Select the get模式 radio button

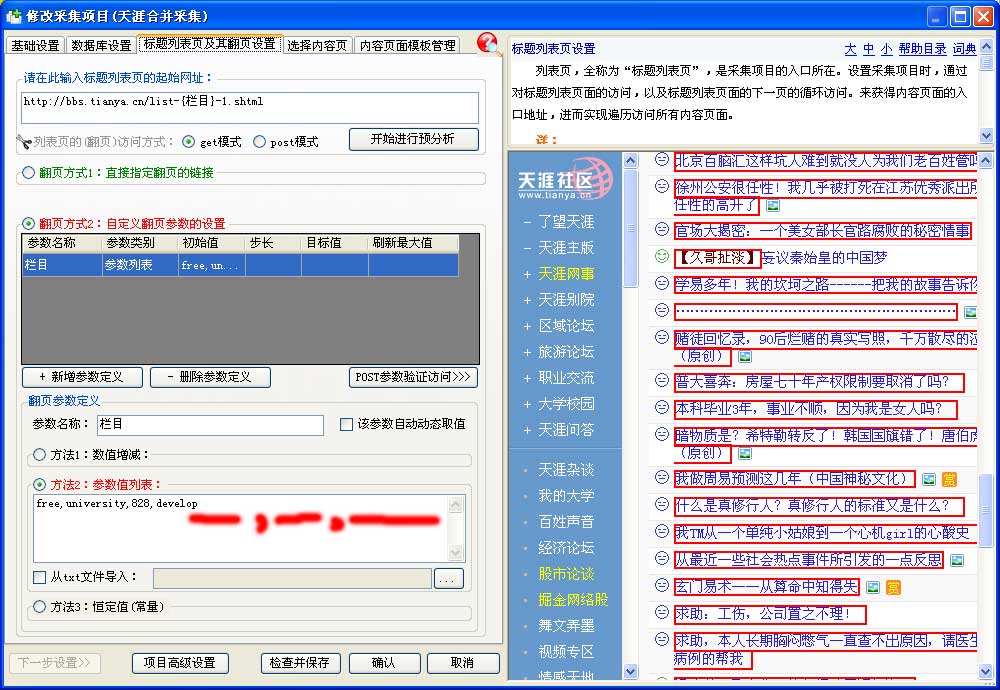188,142
